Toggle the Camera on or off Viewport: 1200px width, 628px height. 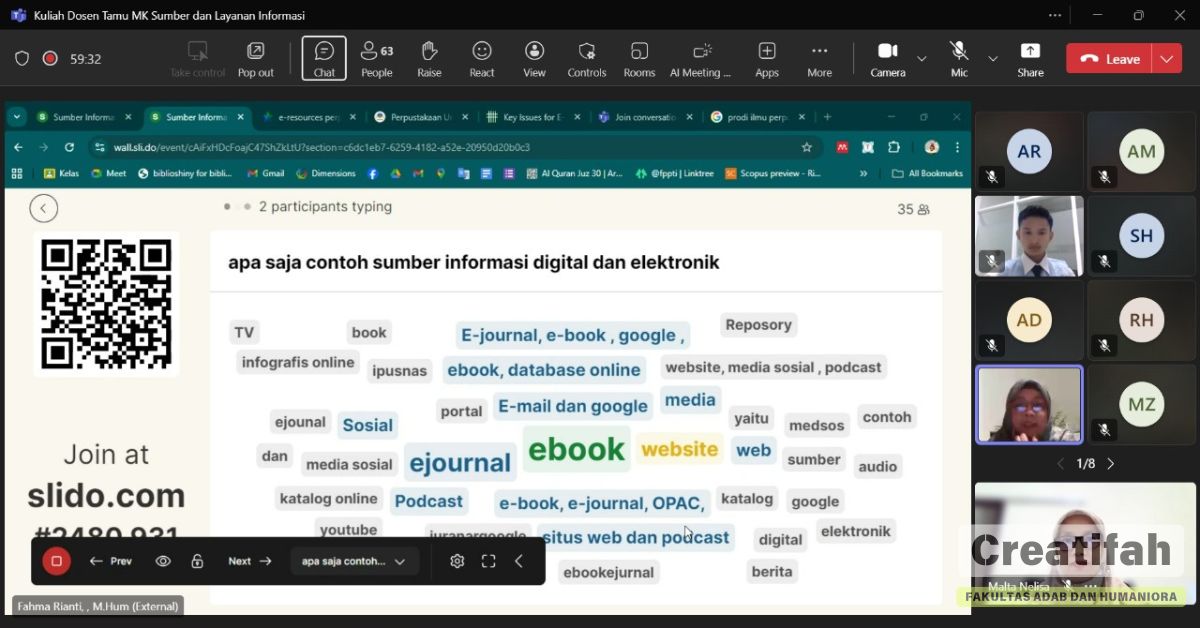(887, 58)
